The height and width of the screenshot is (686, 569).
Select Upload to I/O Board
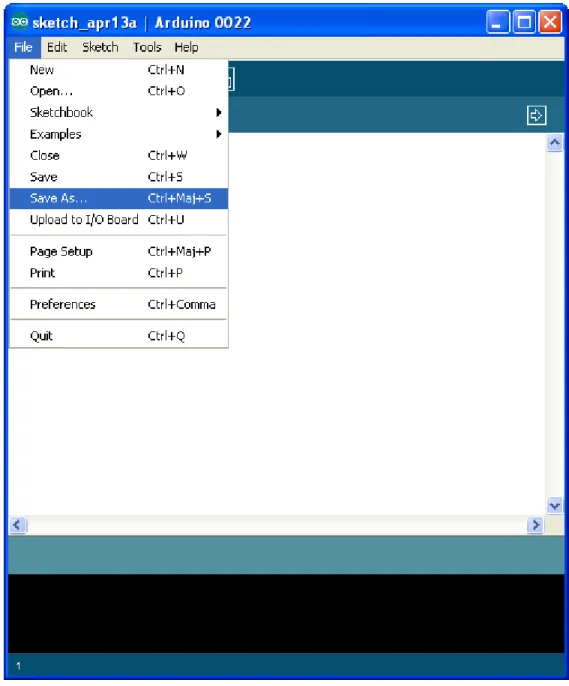[x=119, y=220]
